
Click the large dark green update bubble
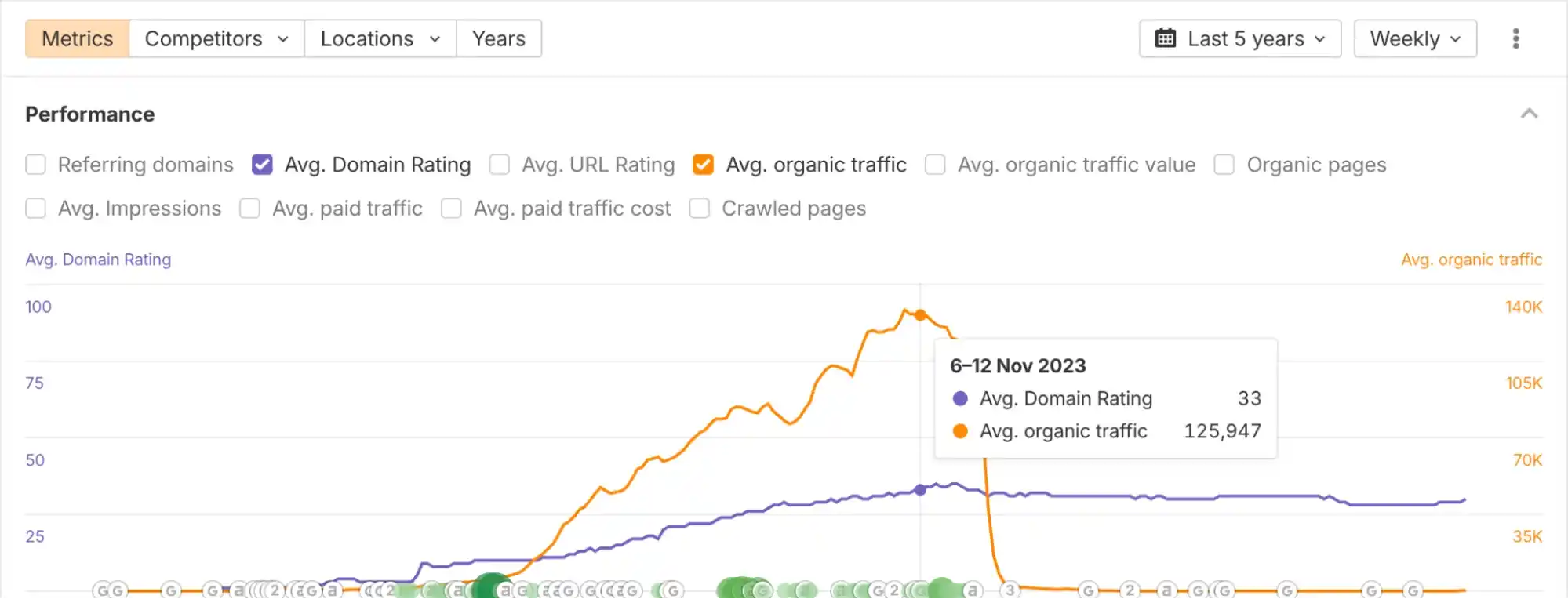point(492,588)
